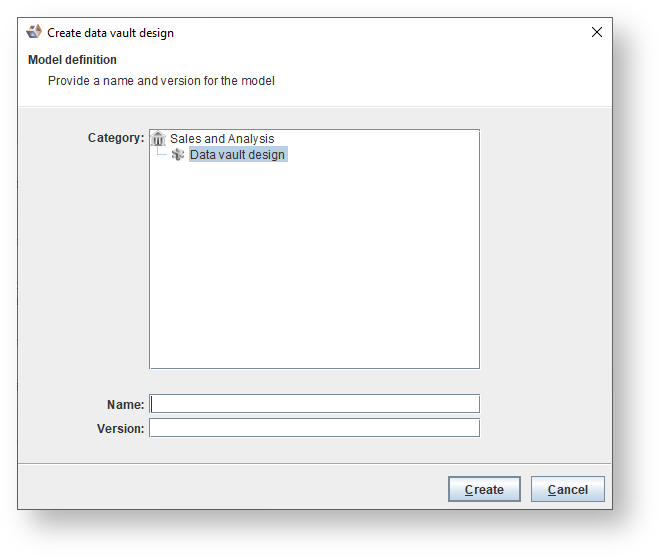661x558 pixels.
Task: Click into the Version input field
Action: click(314, 428)
